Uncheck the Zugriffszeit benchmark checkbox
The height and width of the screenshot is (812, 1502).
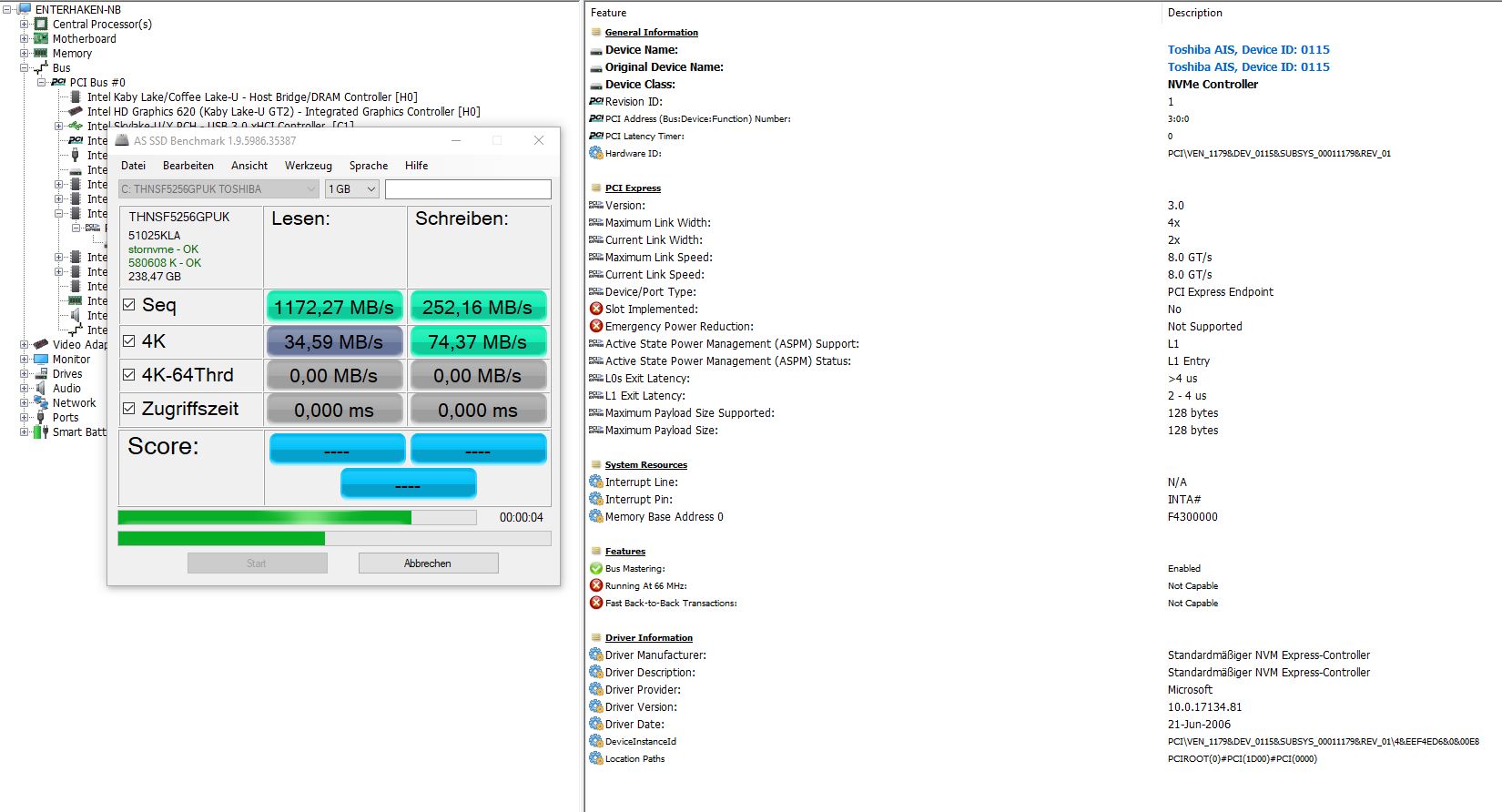click(x=129, y=409)
